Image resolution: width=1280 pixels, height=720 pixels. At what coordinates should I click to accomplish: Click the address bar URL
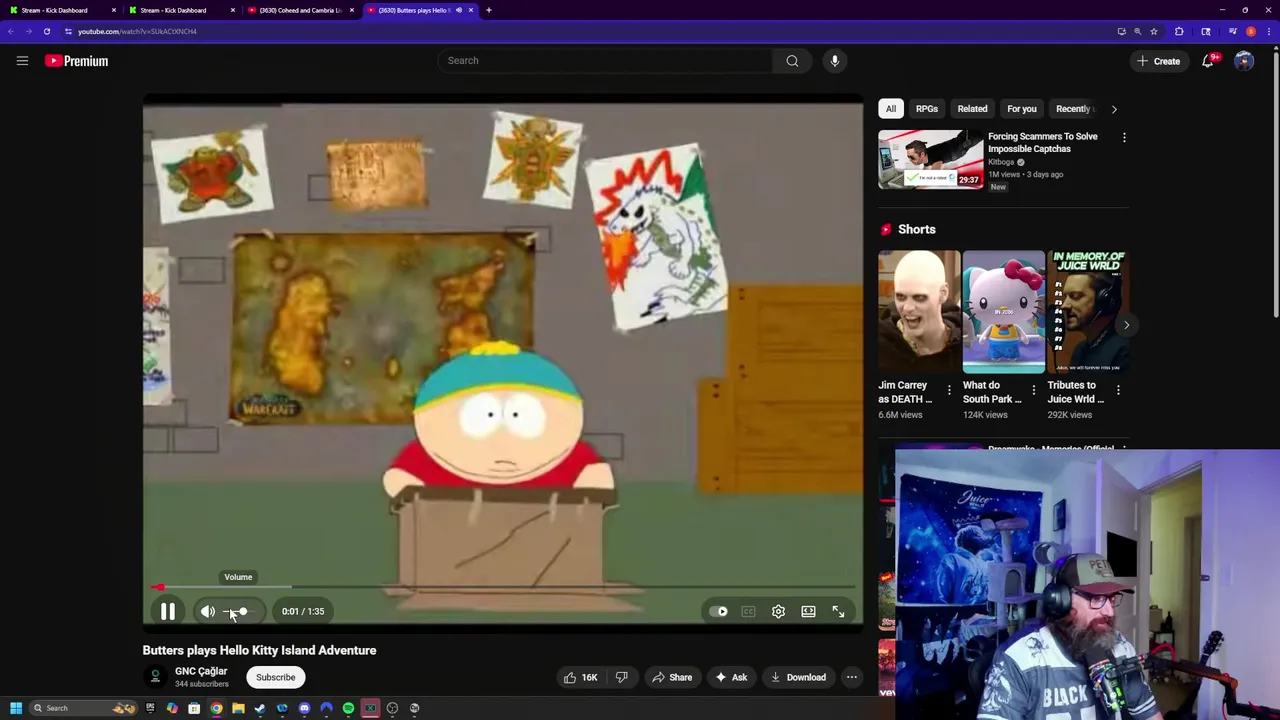(137, 31)
